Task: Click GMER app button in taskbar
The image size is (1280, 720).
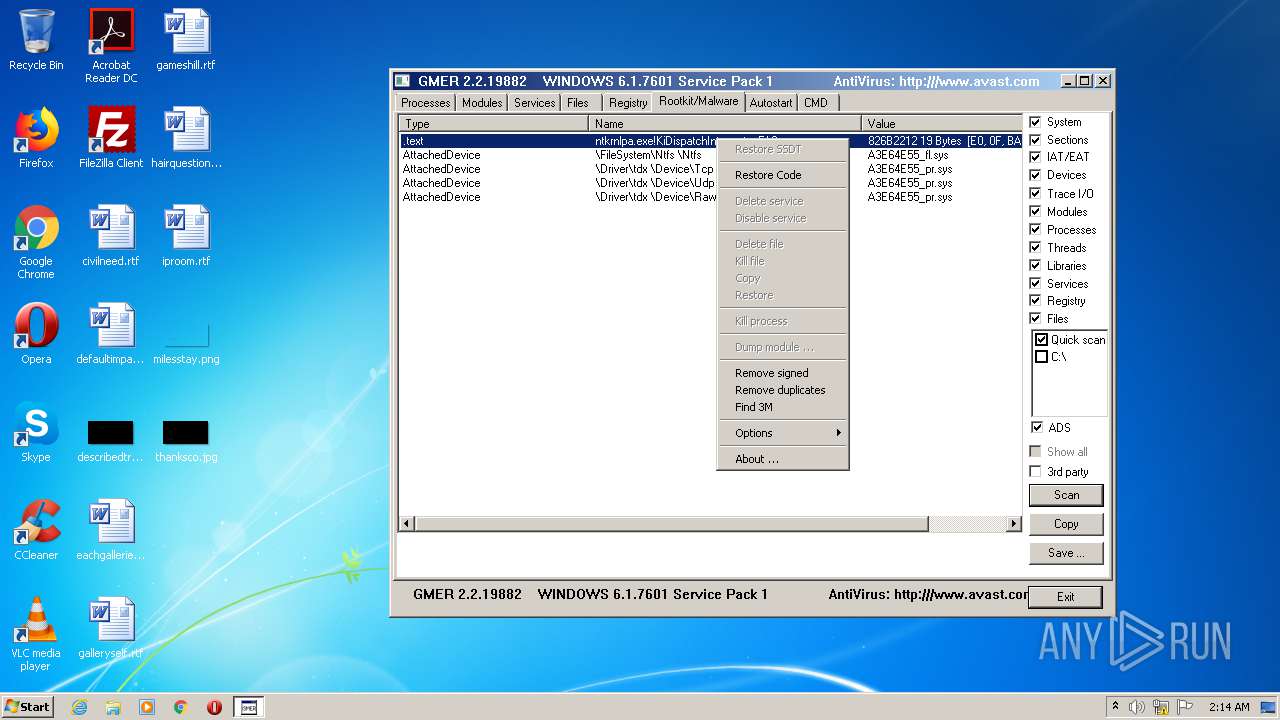Action: 249,707
